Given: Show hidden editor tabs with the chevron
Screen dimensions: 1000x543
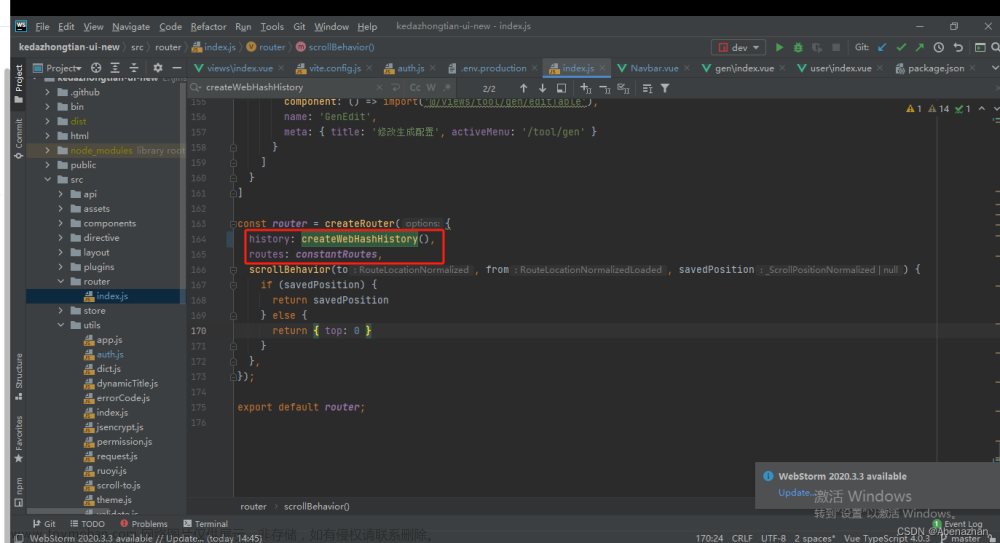Looking at the screenshot, I should [994, 68].
